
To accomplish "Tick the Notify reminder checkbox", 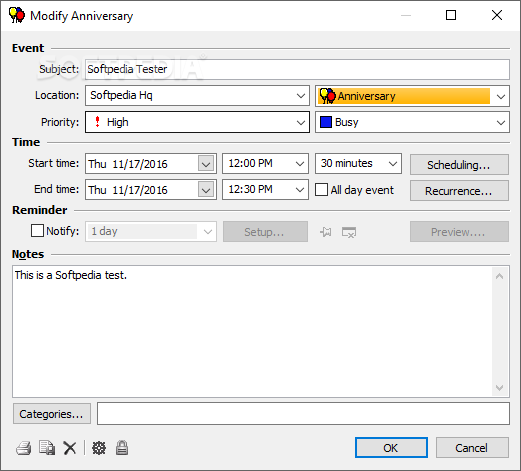I will tap(37, 231).
